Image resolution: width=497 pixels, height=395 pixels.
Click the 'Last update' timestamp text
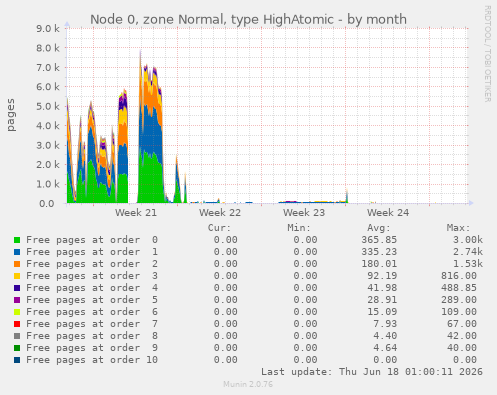click(372, 372)
